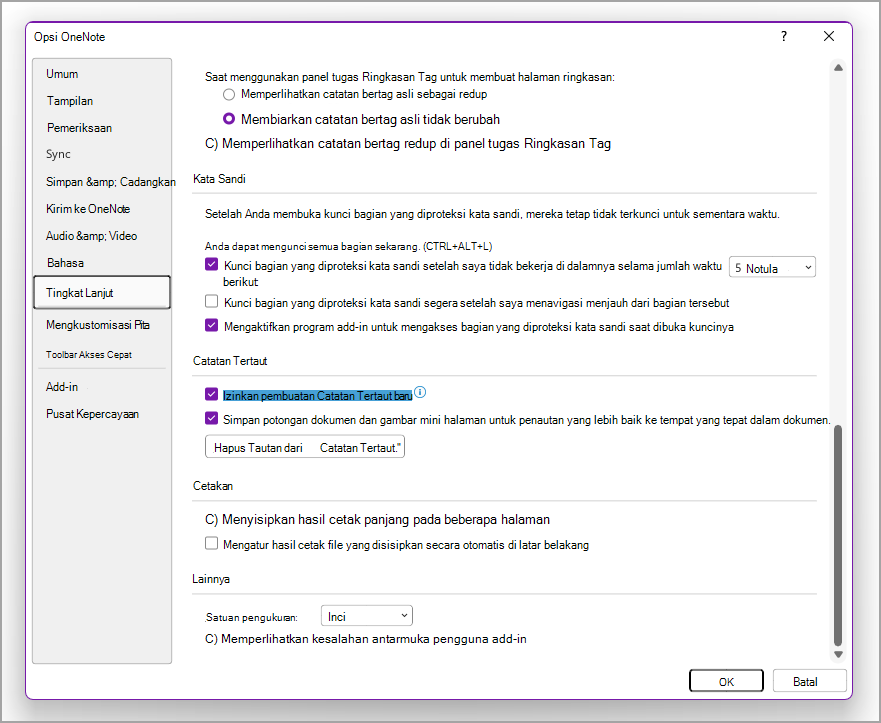This screenshot has width=881, height=723.
Task: Select 'Memperlihatkan catatan bertag asli sebagai redup' radio
Action: coord(229,94)
